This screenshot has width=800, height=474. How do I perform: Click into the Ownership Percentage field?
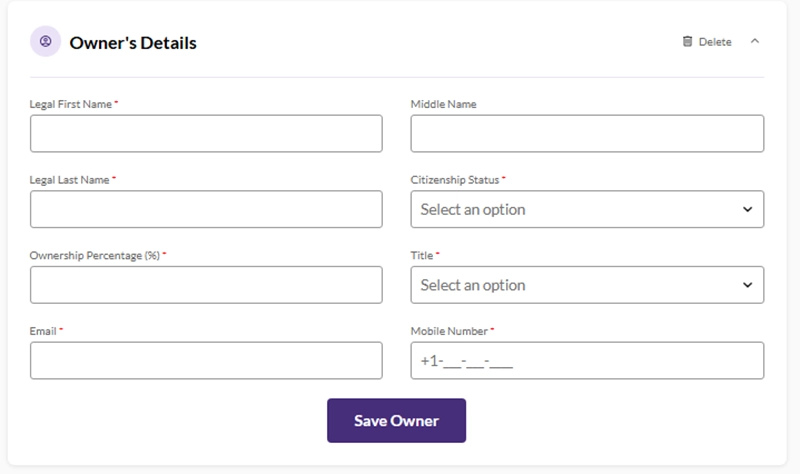point(206,285)
